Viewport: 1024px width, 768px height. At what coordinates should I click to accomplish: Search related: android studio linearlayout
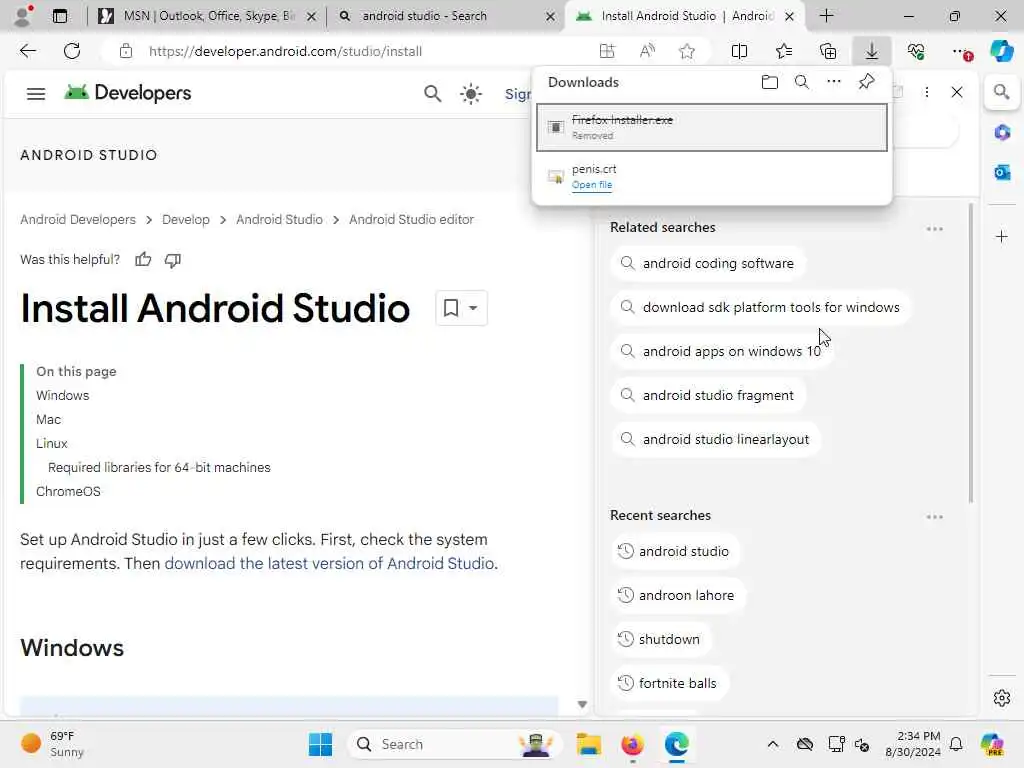tap(716, 439)
